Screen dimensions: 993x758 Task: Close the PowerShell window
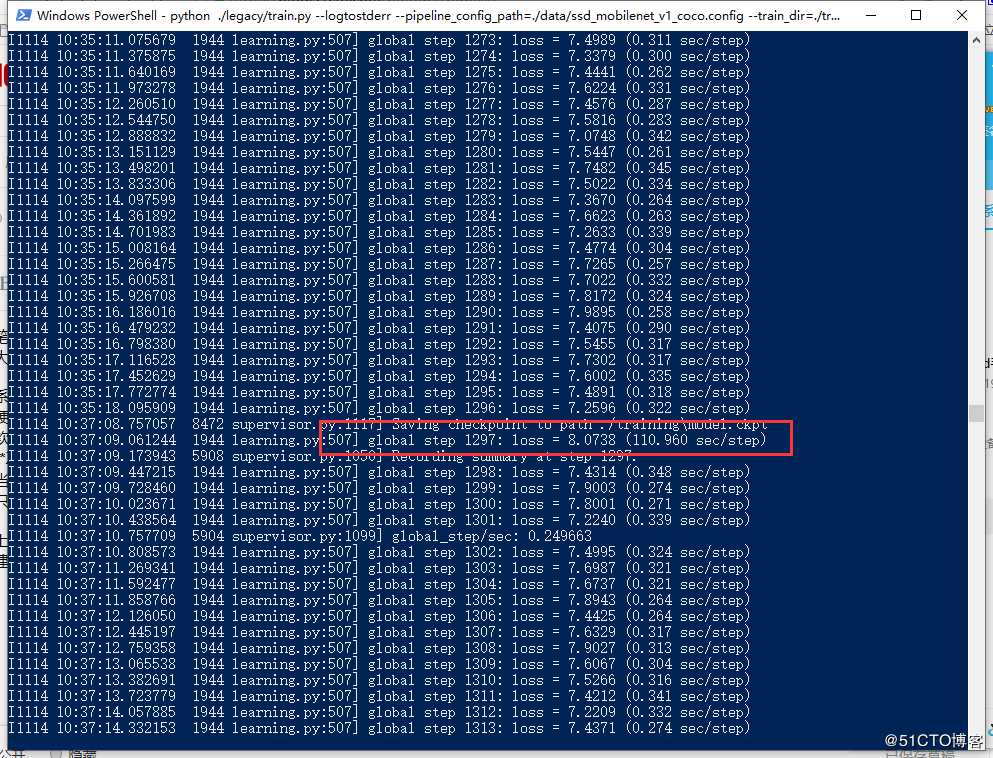pos(961,15)
